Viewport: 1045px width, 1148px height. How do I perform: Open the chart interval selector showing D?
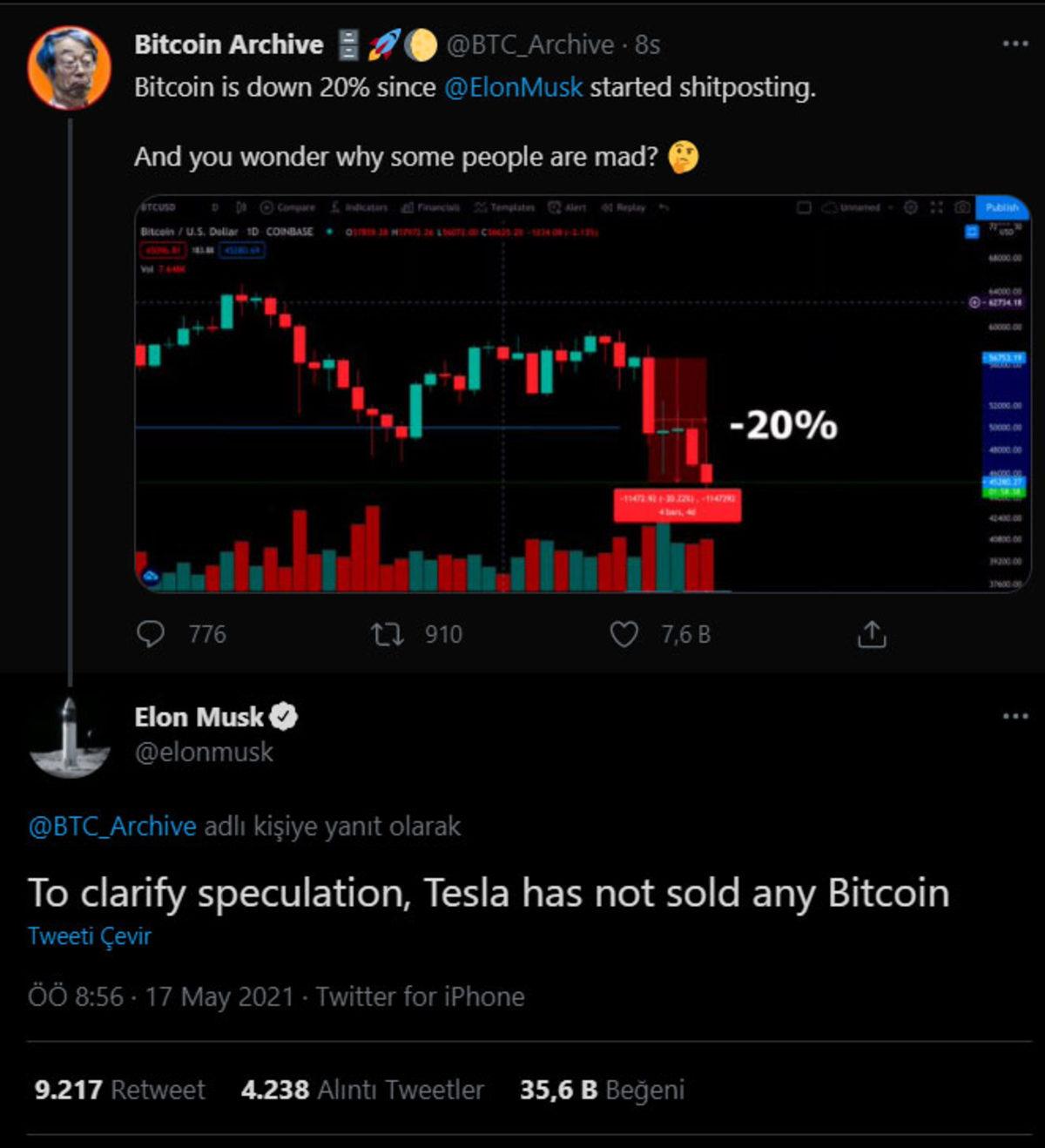click(x=213, y=208)
